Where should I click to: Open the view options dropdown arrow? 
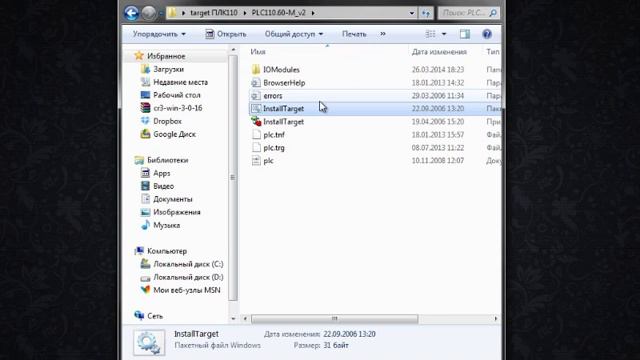pos(444,34)
